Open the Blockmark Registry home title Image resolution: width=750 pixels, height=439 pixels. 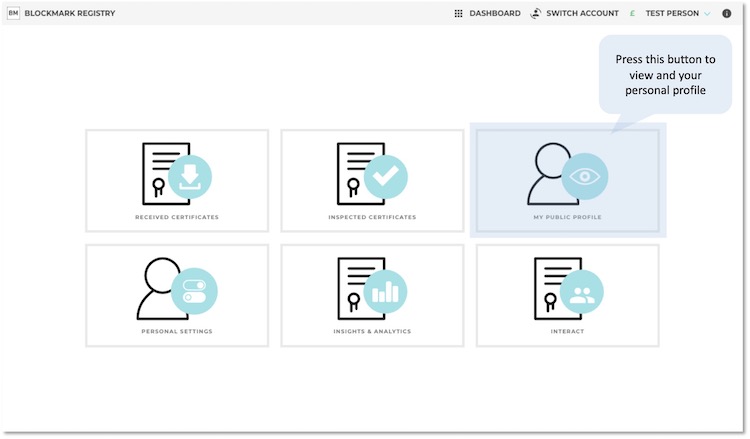pyautogui.click(x=69, y=13)
